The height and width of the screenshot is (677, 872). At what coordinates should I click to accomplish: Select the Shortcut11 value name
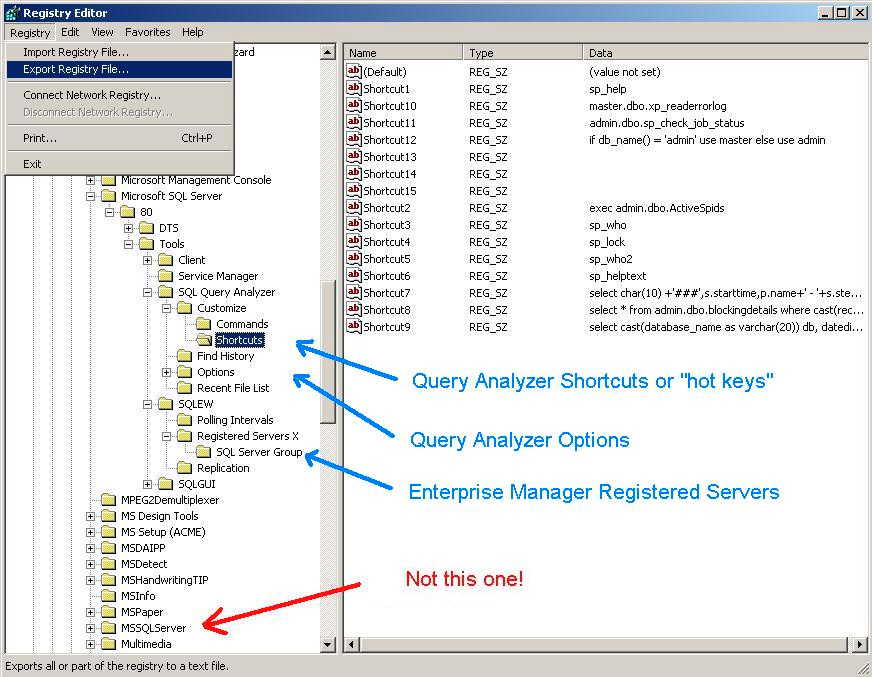coord(389,123)
